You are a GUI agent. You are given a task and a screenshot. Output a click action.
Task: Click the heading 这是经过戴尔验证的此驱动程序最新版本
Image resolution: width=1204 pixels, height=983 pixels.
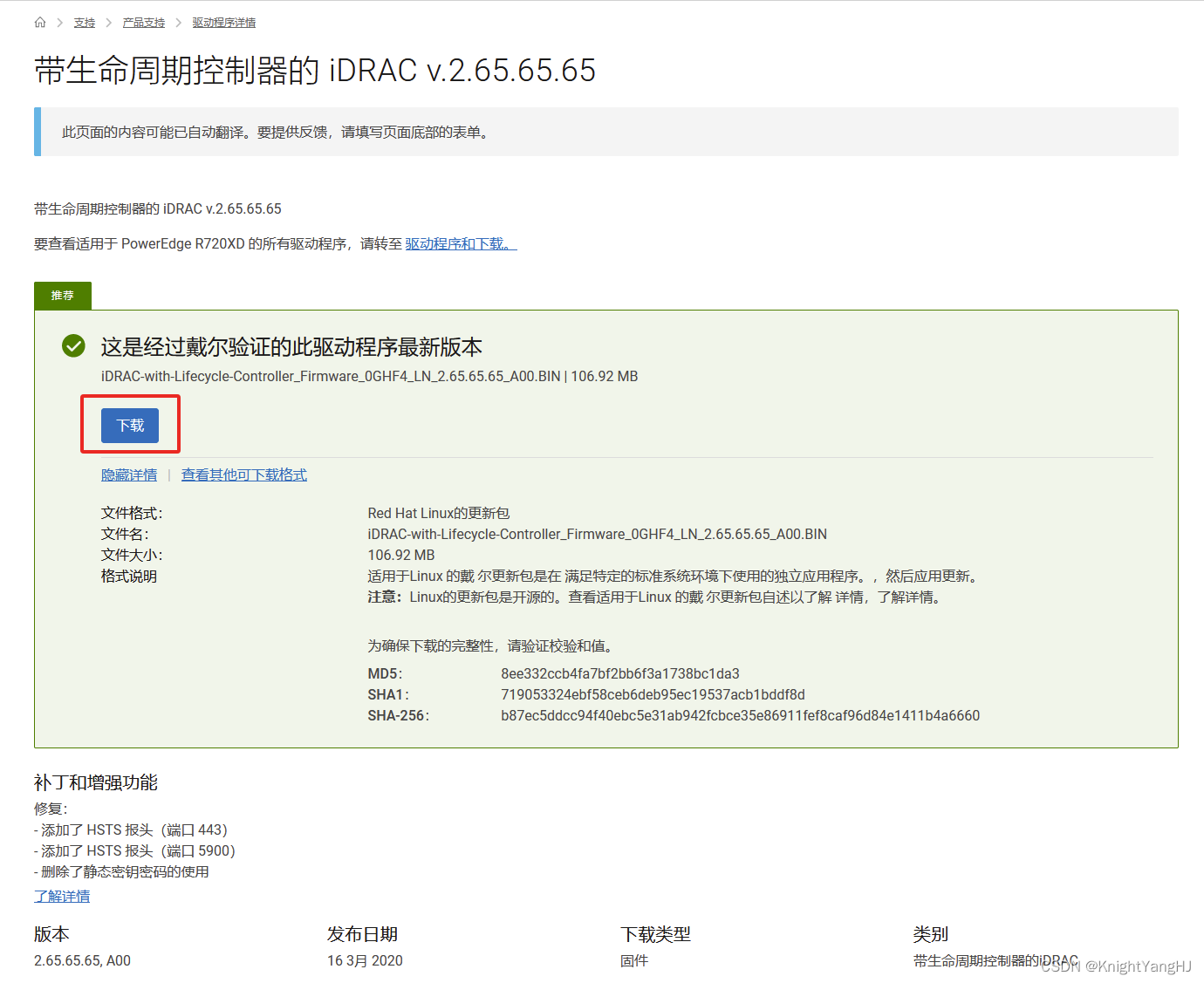tap(291, 347)
